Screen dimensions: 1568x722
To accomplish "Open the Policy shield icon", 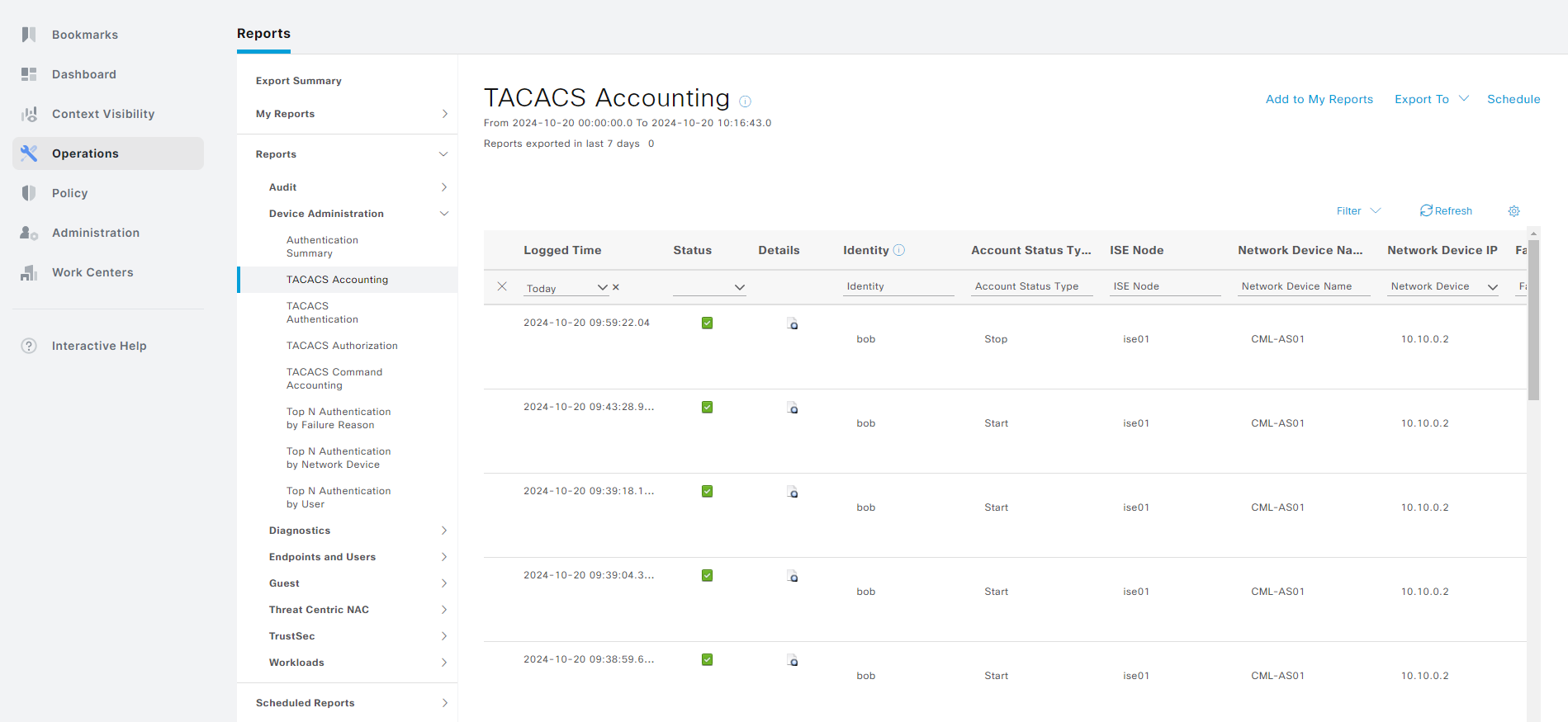I will point(29,193).
